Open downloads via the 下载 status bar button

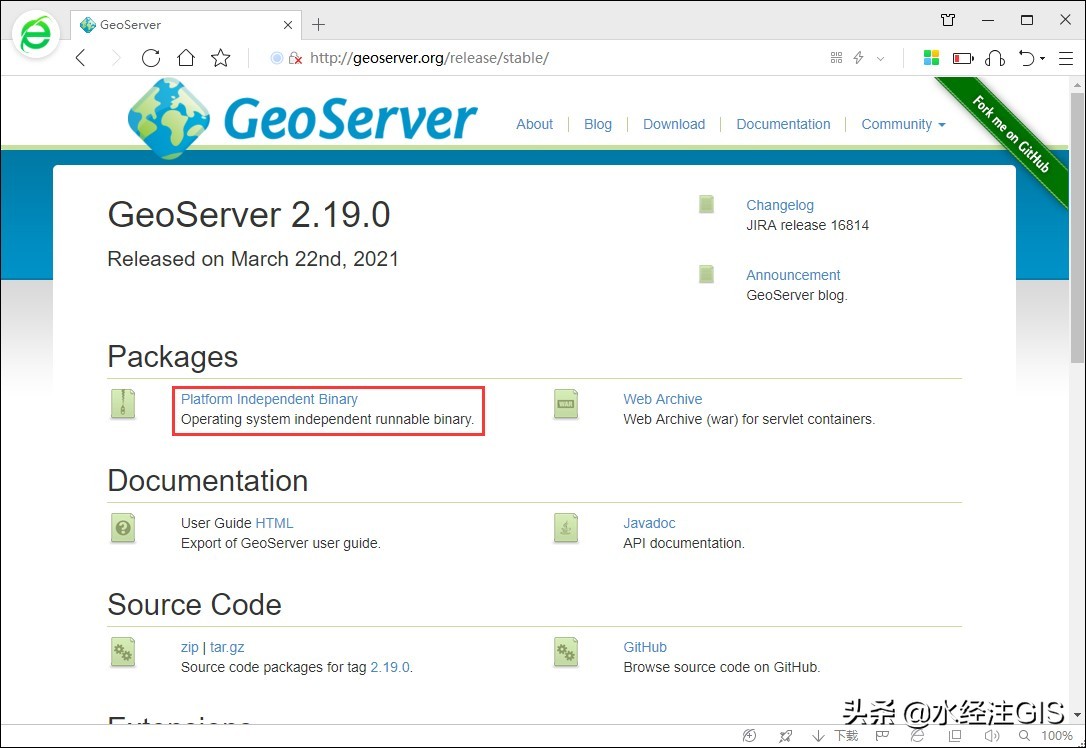click(x=835, y=736)
